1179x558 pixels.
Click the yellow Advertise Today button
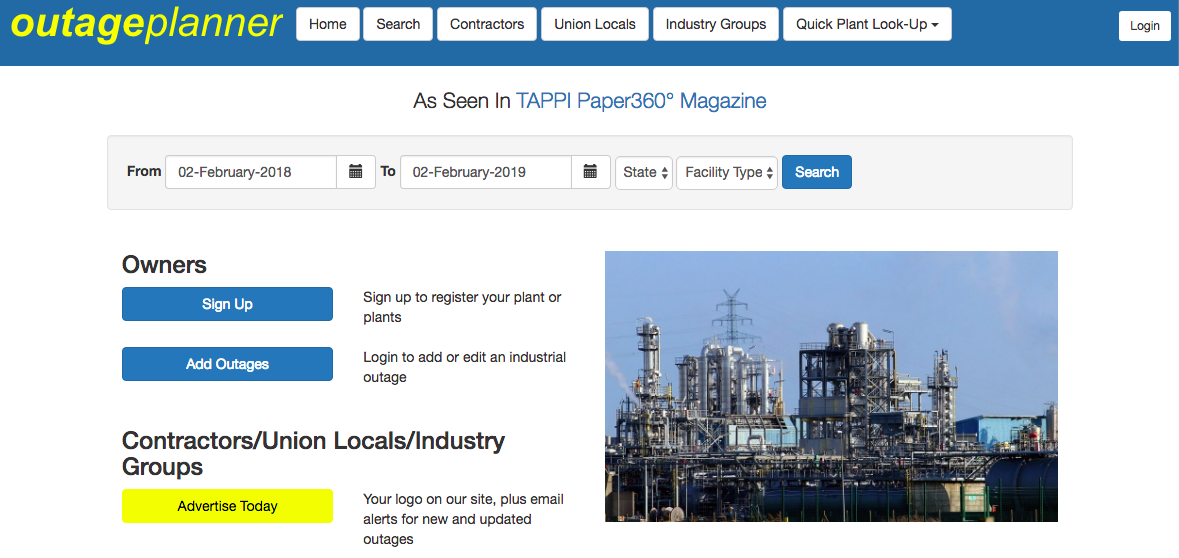(227, 506)
